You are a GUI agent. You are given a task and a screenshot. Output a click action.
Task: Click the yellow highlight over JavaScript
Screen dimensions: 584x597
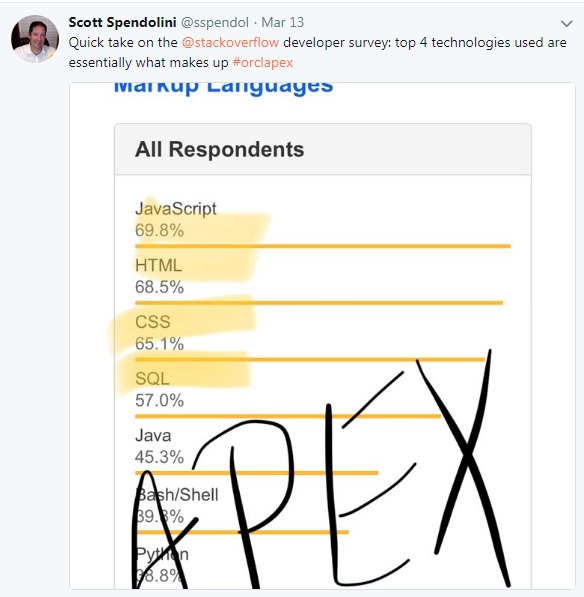[x=202, y=238]
